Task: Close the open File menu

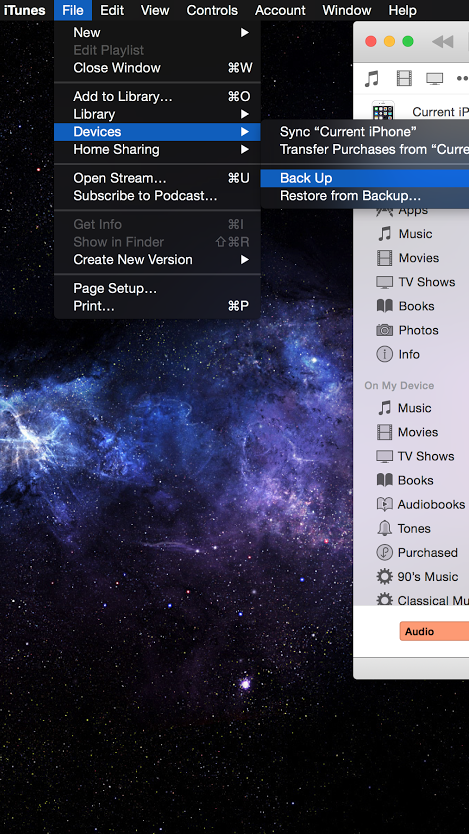Action: (x=73, y=10)
